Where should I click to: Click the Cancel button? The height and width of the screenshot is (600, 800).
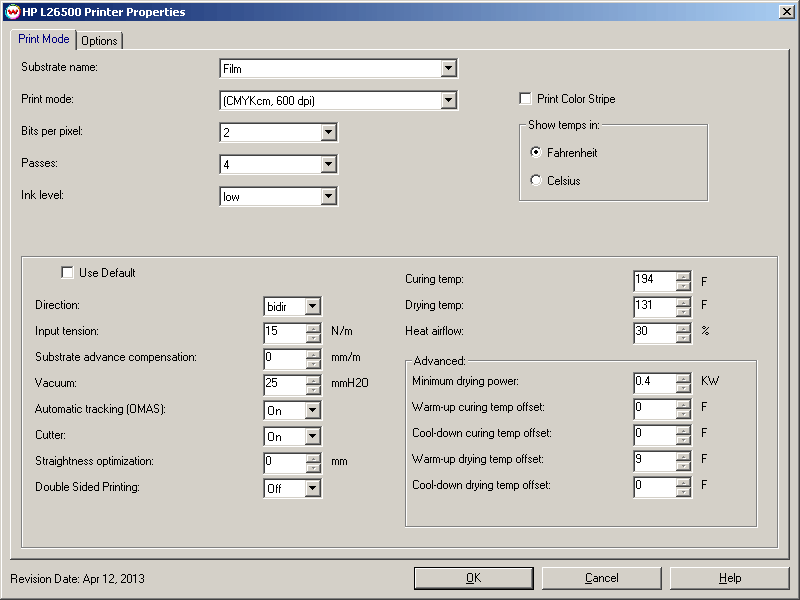point(602,578)
